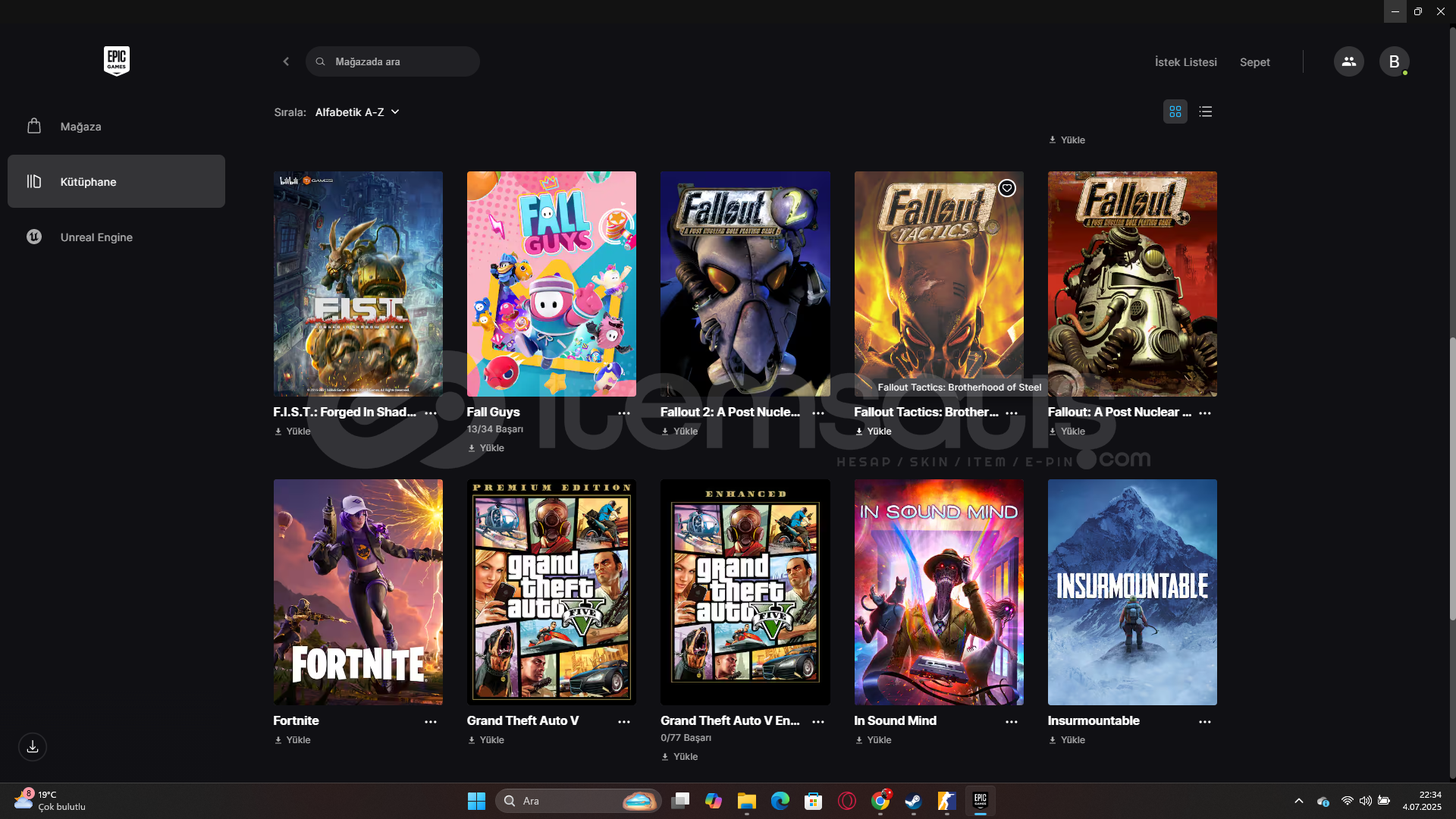Click Yükle under Fallout Tactics

coord(873,431)
